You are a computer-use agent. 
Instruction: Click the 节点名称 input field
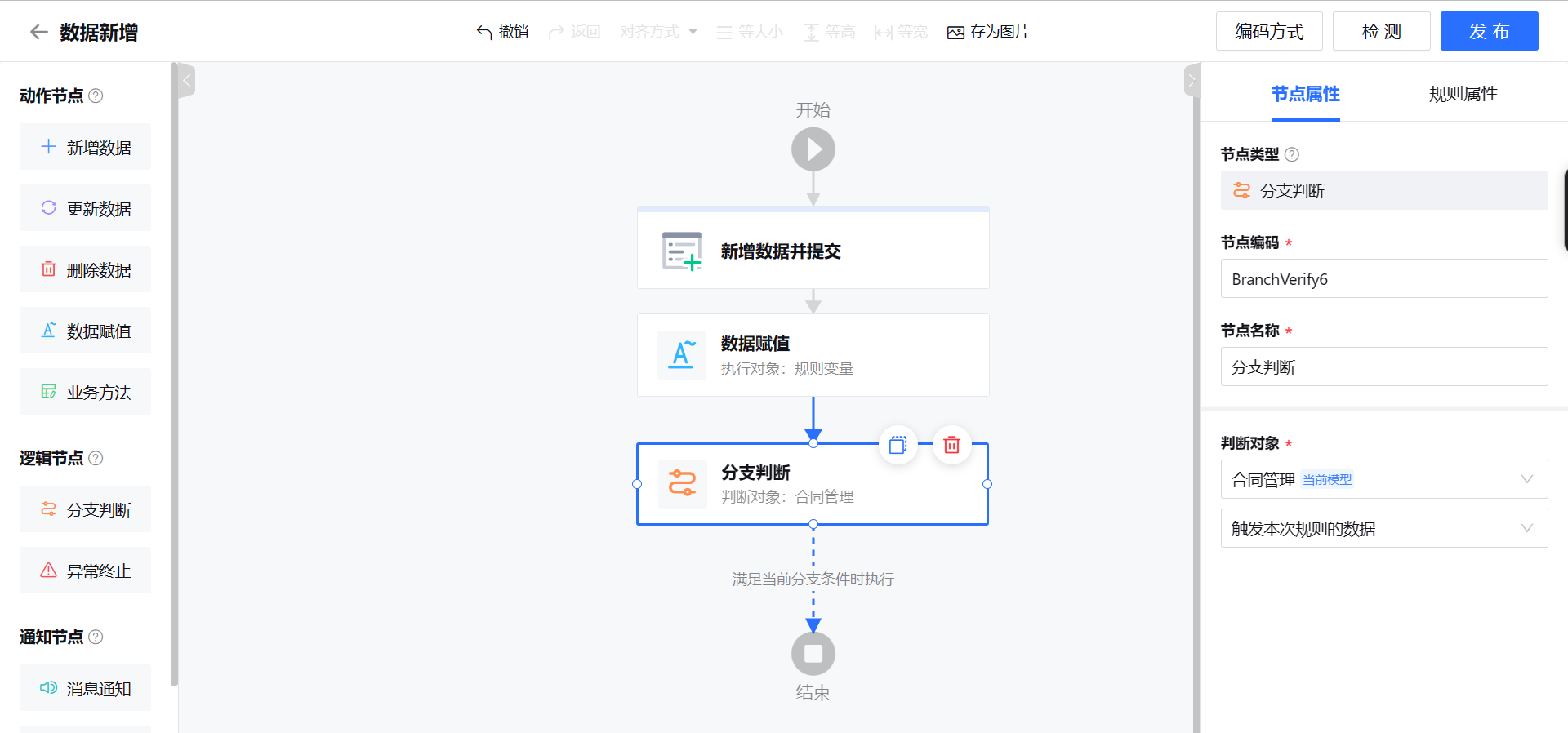[1384, 366]
